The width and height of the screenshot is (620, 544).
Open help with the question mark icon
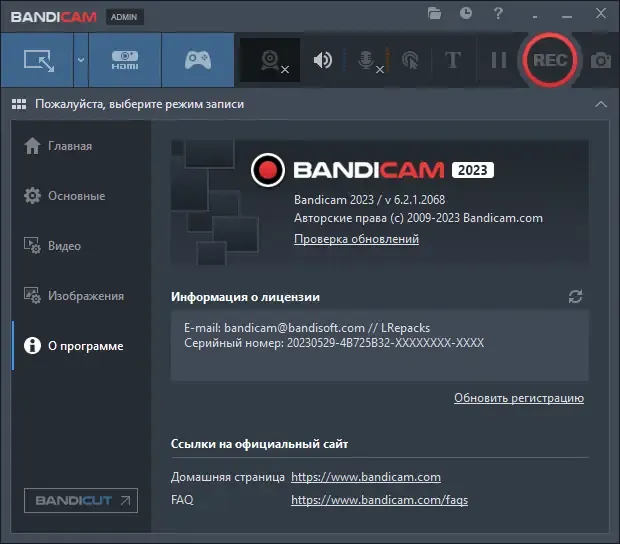point(498,13)
